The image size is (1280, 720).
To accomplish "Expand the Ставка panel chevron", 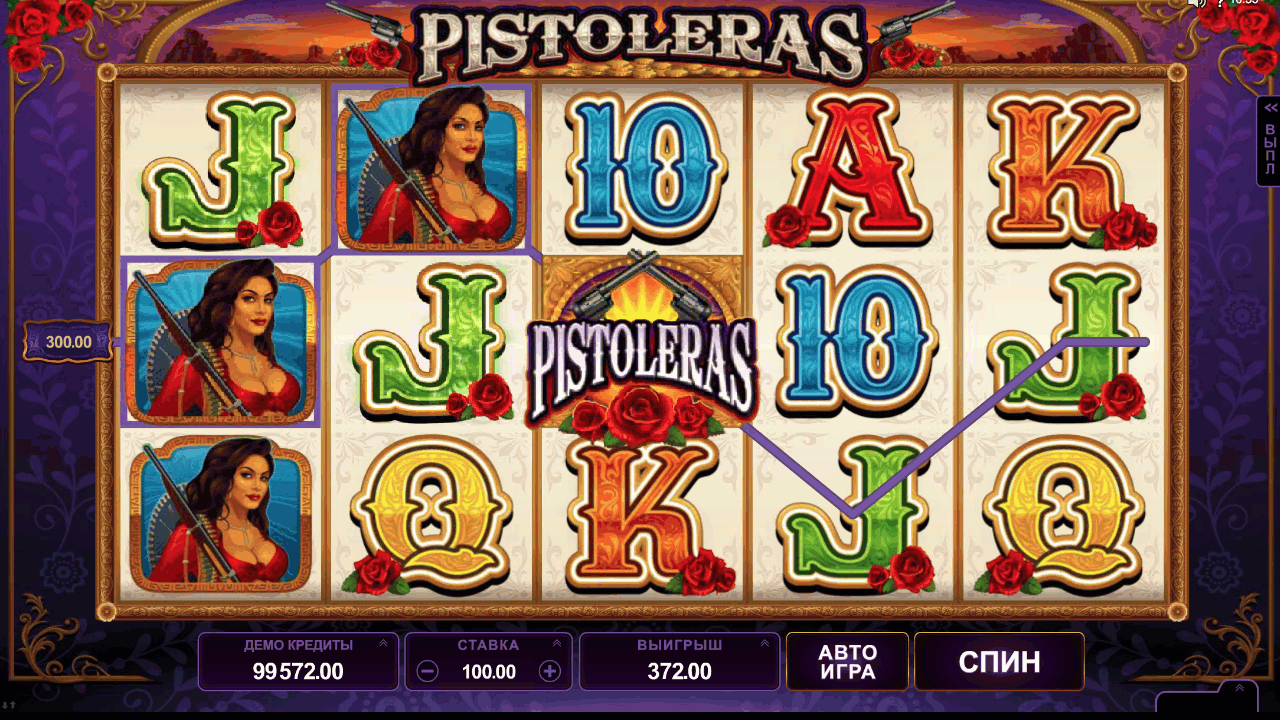I will [557, 644].
